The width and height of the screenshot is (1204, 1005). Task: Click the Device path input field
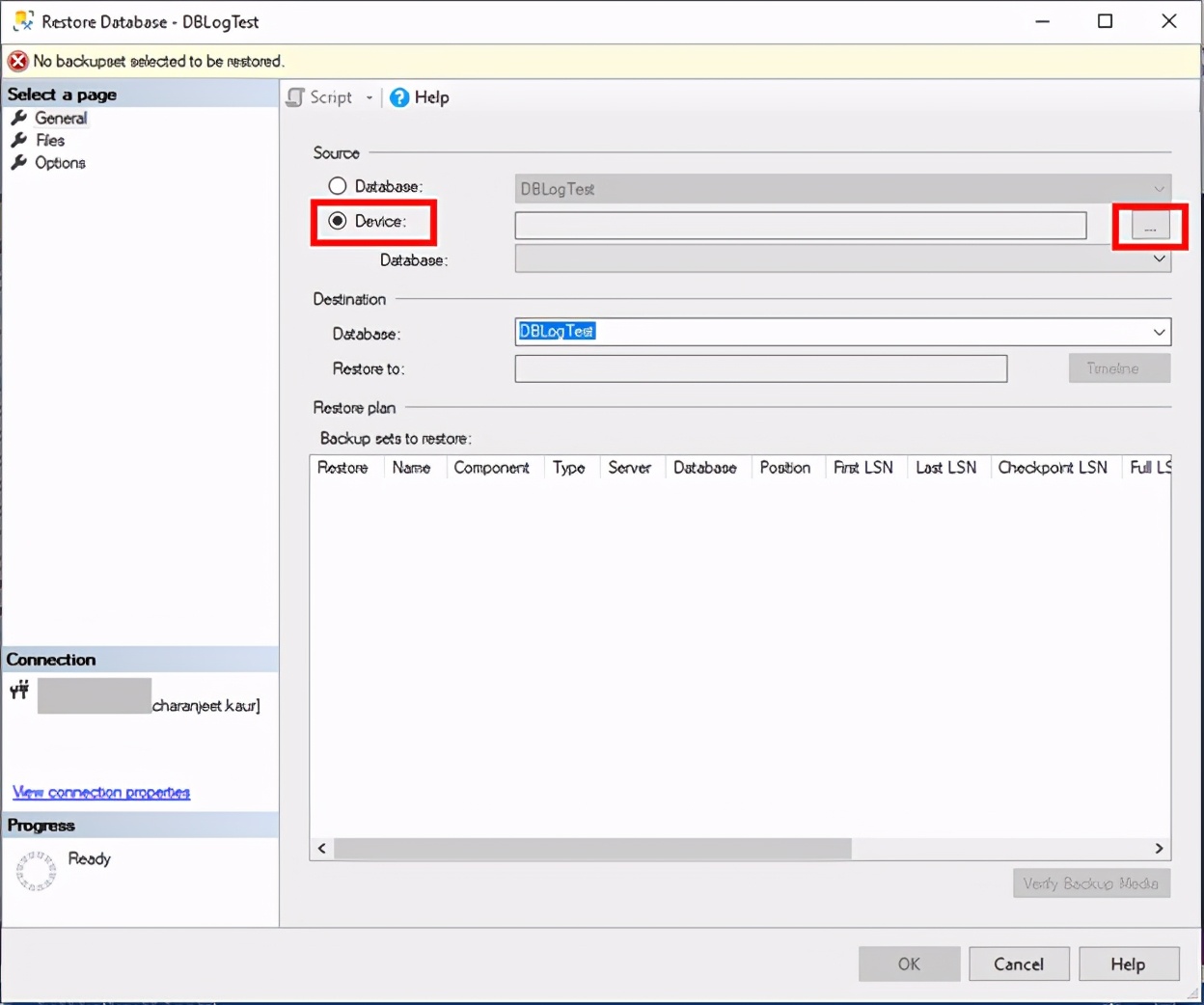click(801, 225)
